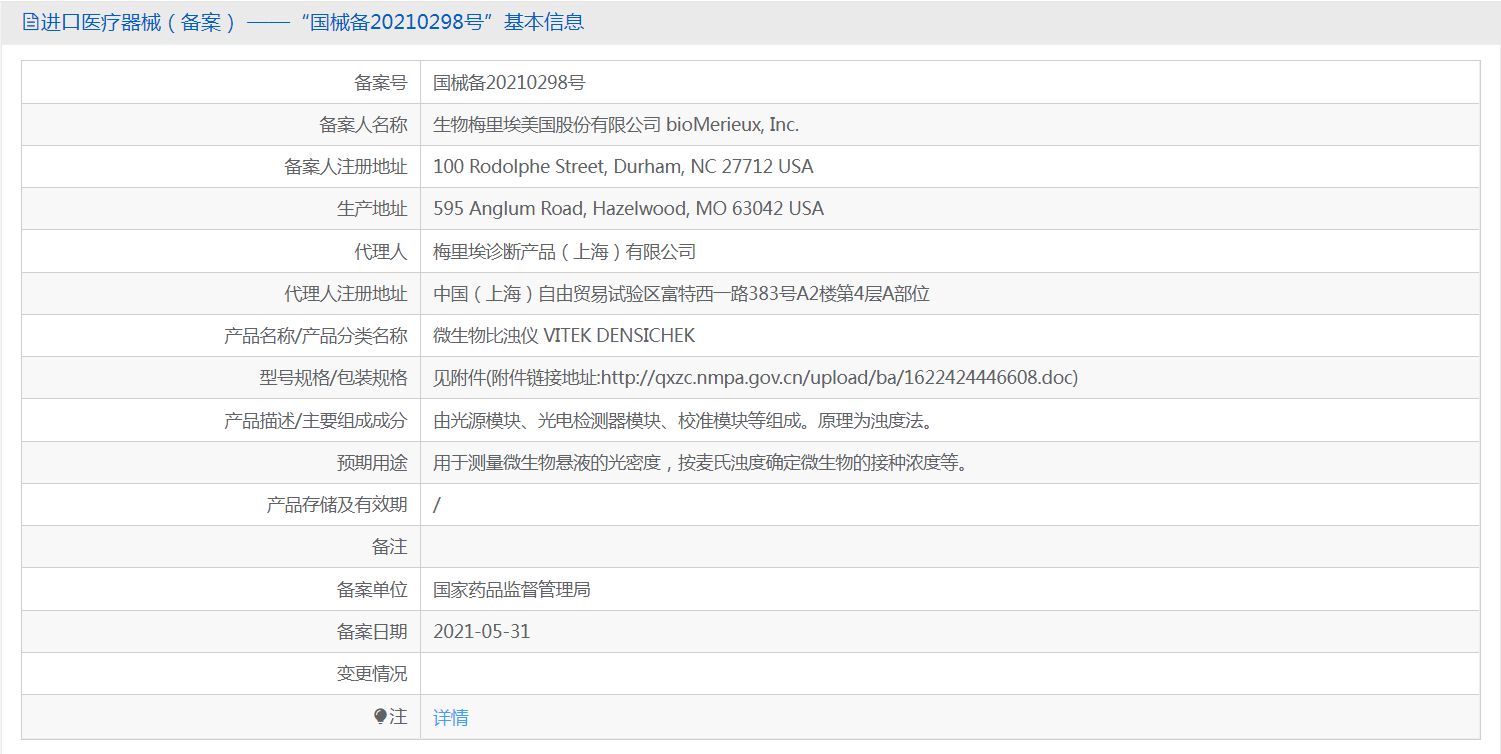This screenshot has width=1501, height=754.
Task: Select product name 微生物比浊仪 VITEK DENSICHEK
Action: [564, 335]
